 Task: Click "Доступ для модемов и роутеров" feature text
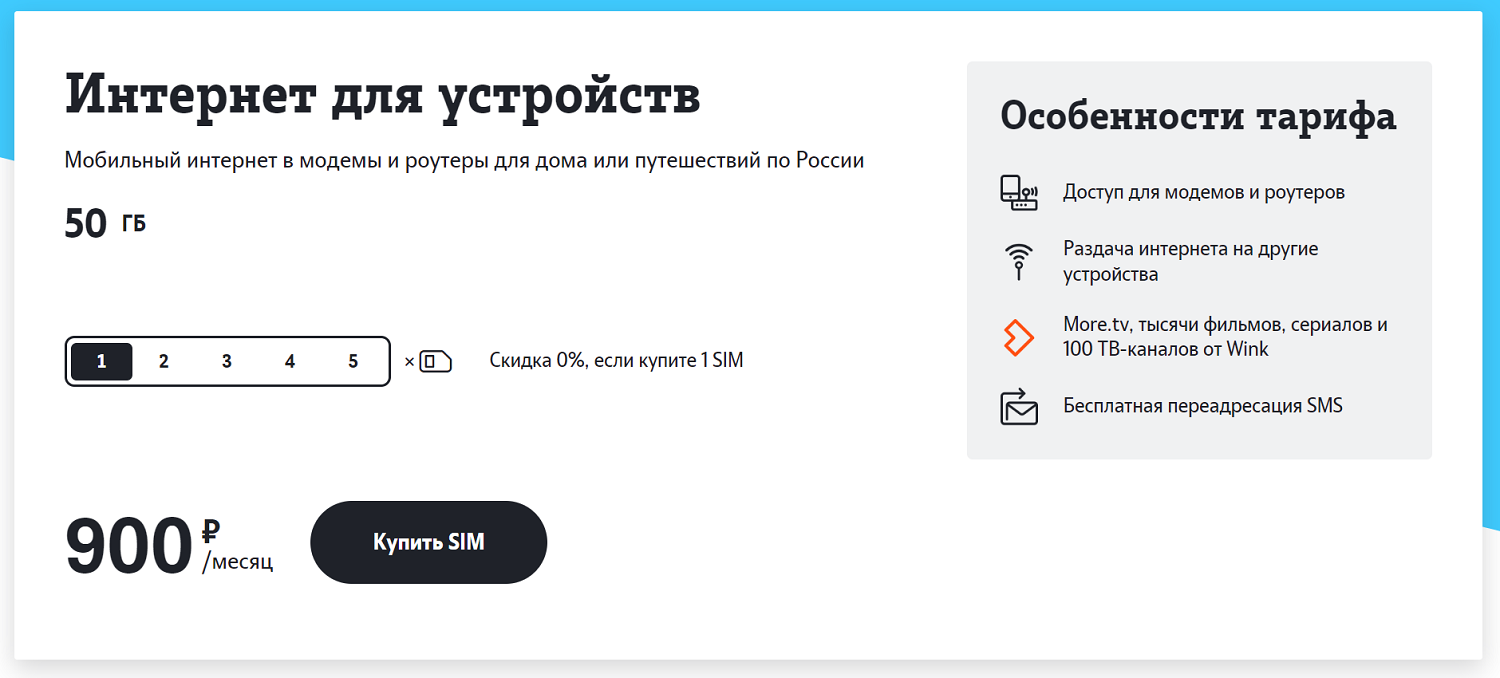[x=1203, y=192]
